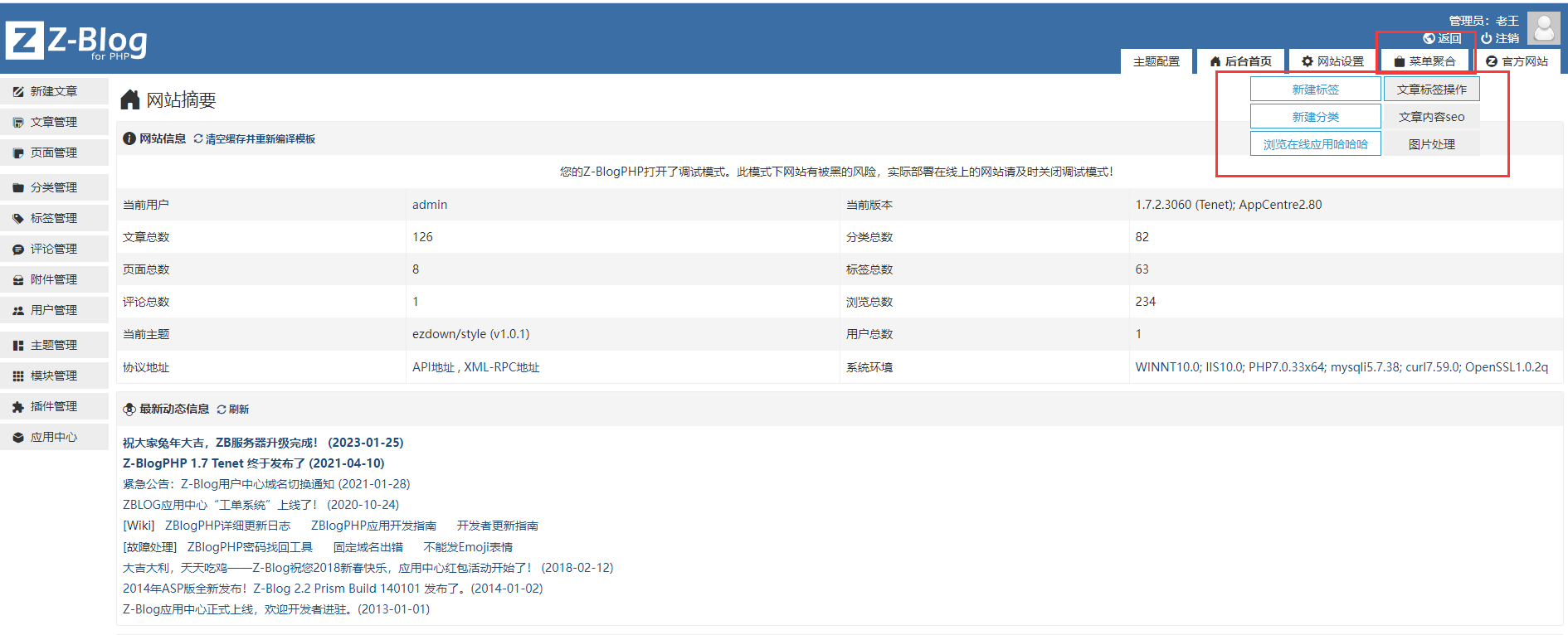Click the Z-Blog logo icon
Viewport: 1568px width, 635px height.
(x=25, y=40)
